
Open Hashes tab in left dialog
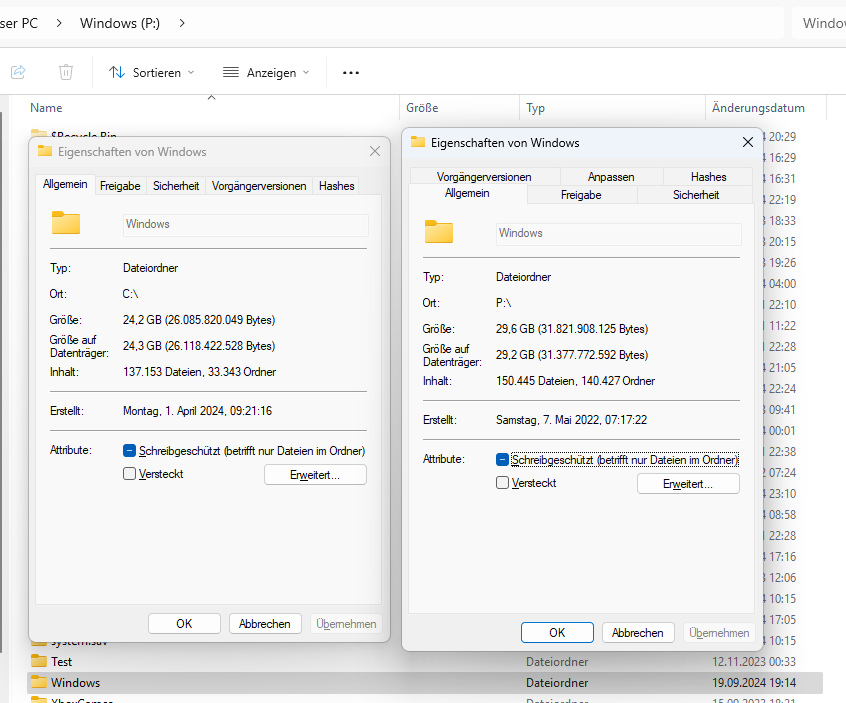coord(337,186)
